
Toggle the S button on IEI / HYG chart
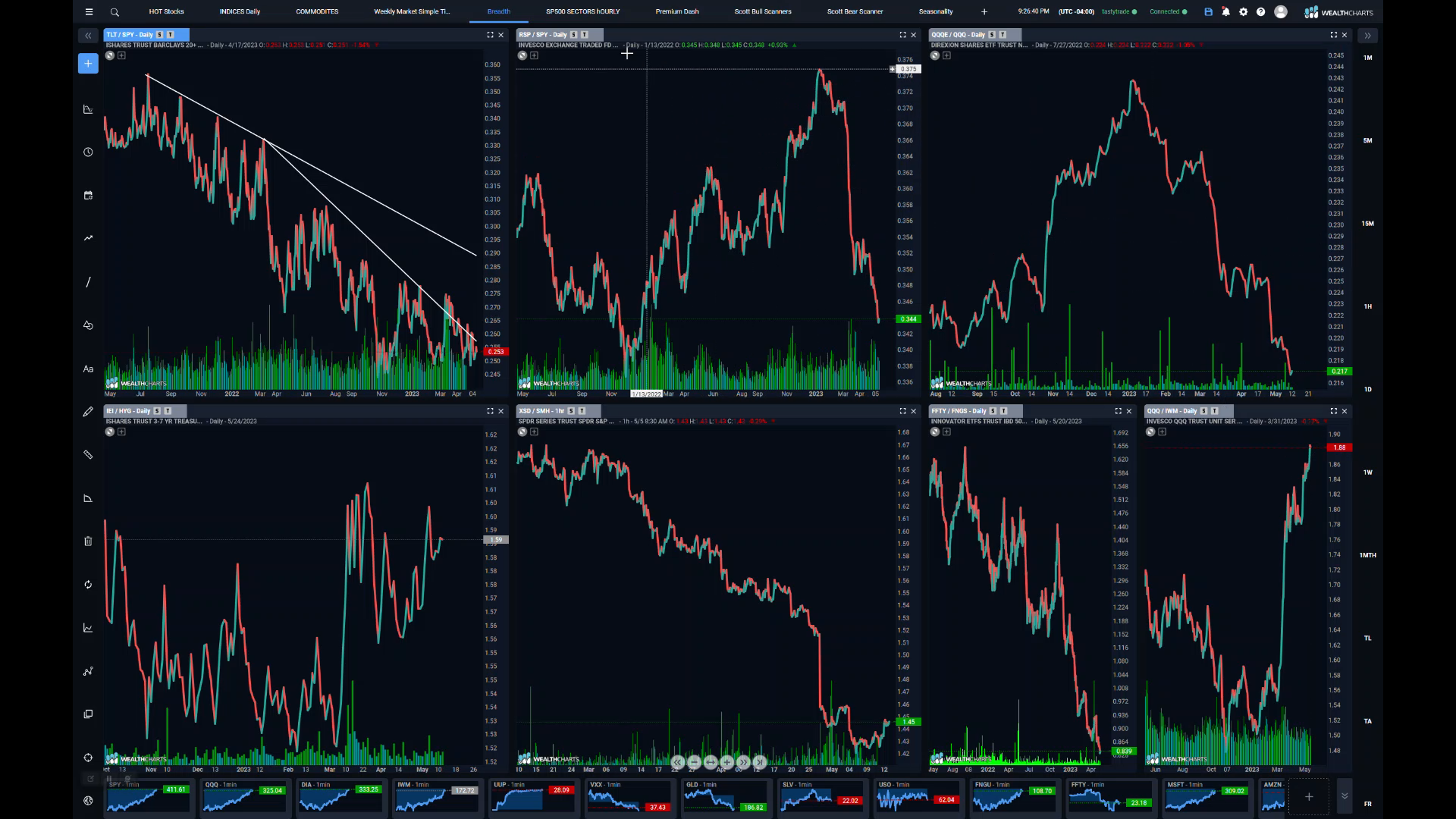pyautogui.click(x=157, y=411)
